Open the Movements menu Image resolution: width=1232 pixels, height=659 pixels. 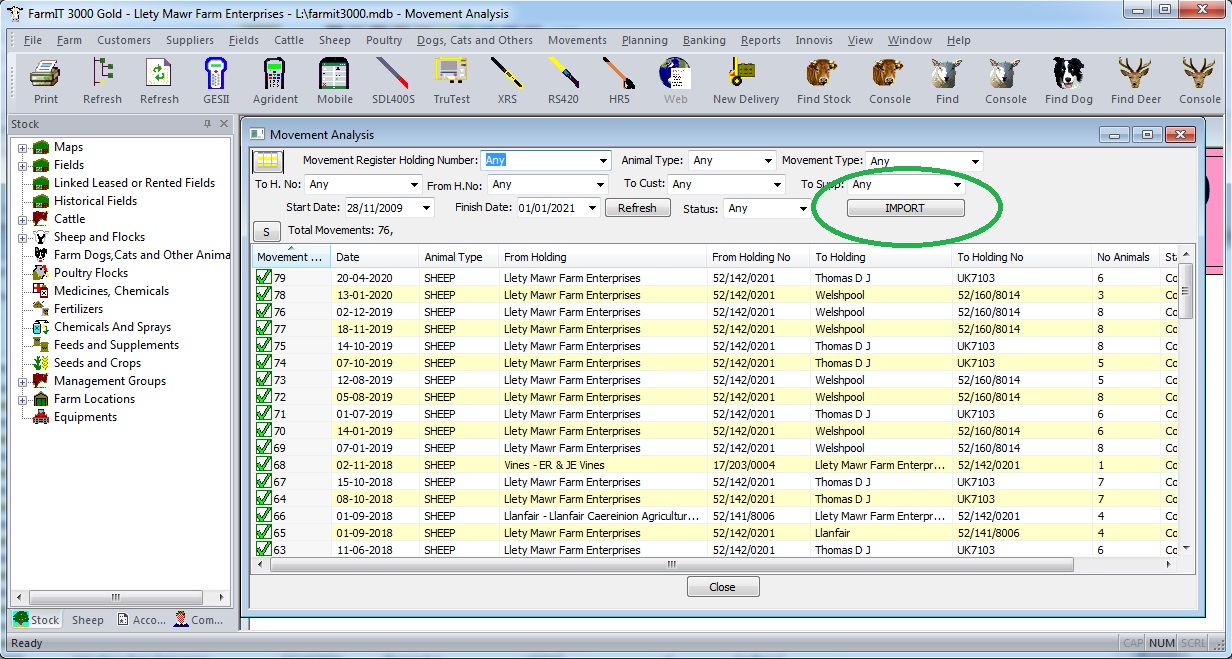(x=577, y=40)
